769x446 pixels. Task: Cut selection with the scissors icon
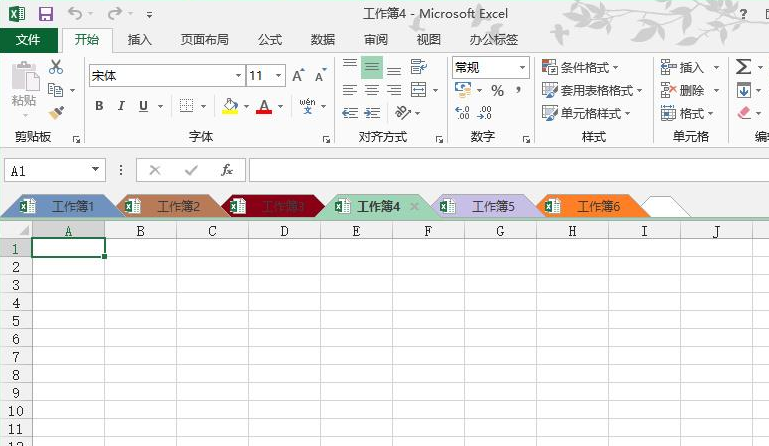click(56, 67)
